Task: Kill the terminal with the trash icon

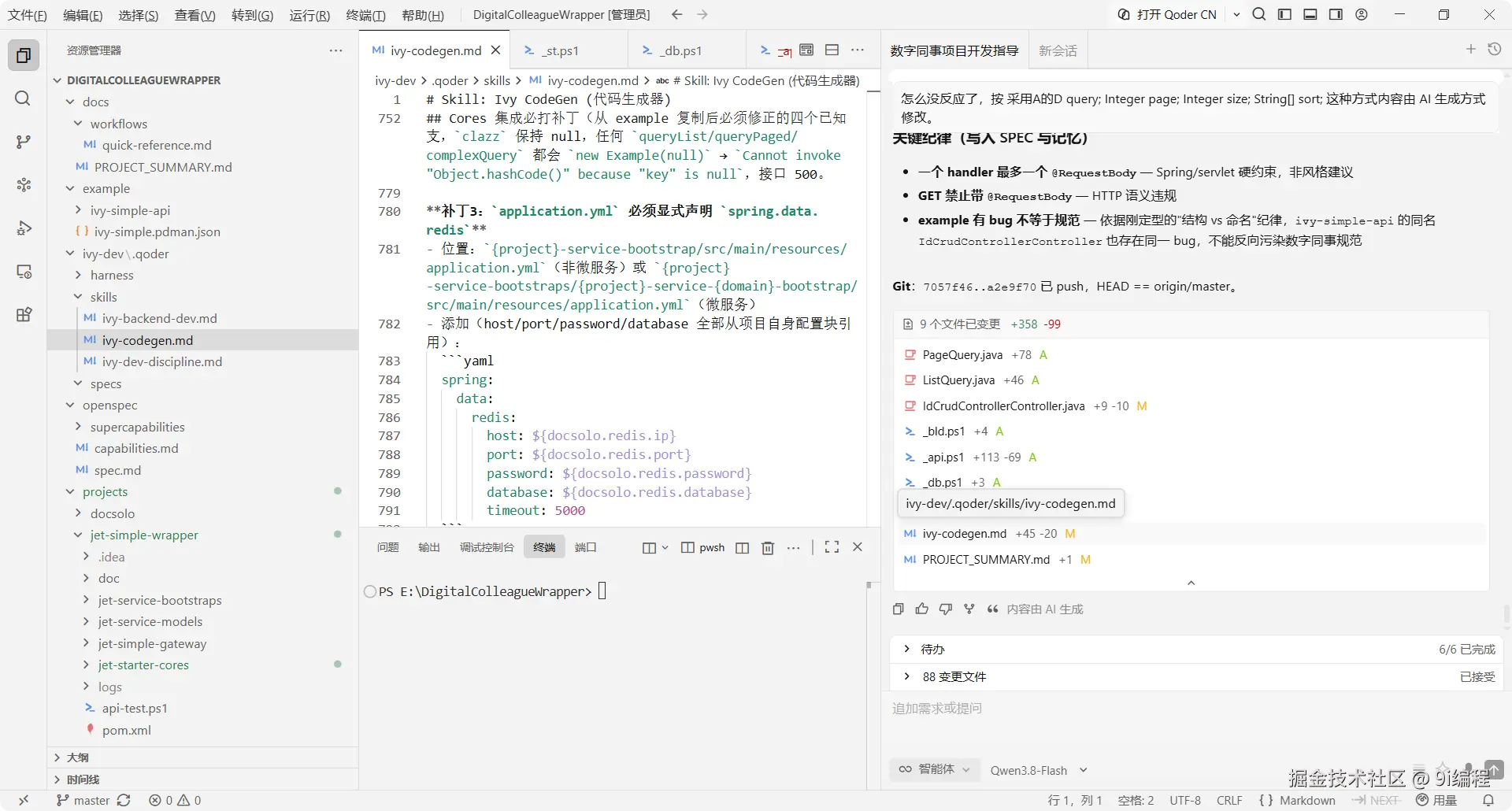Action: click(x=768, y=547)
